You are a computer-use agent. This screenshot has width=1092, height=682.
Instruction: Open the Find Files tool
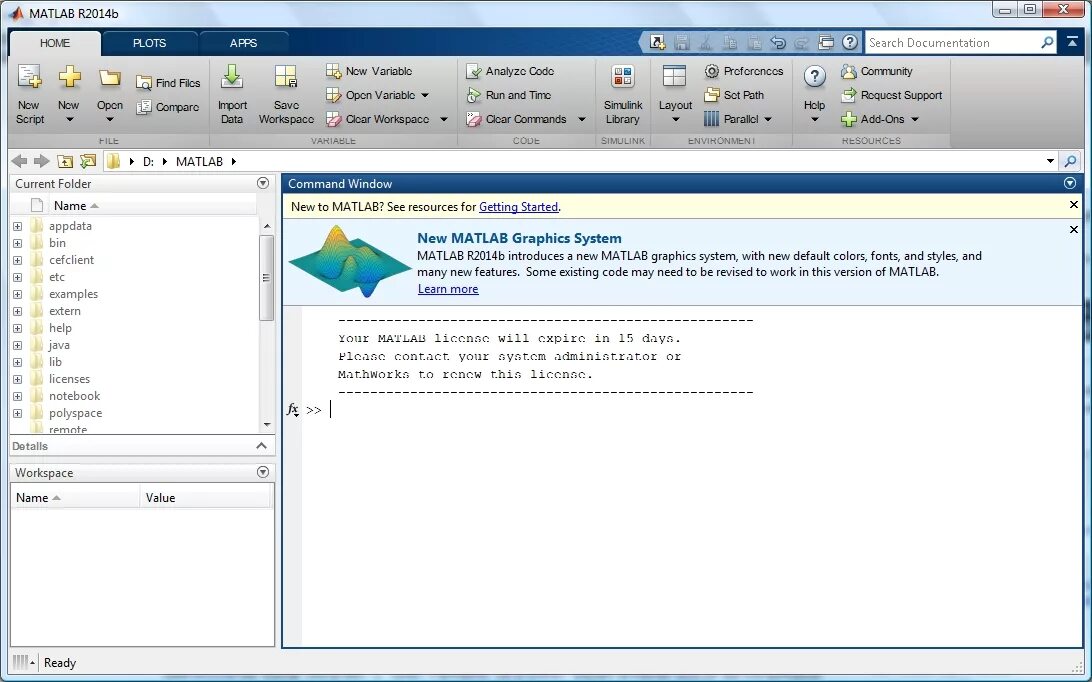168,83
